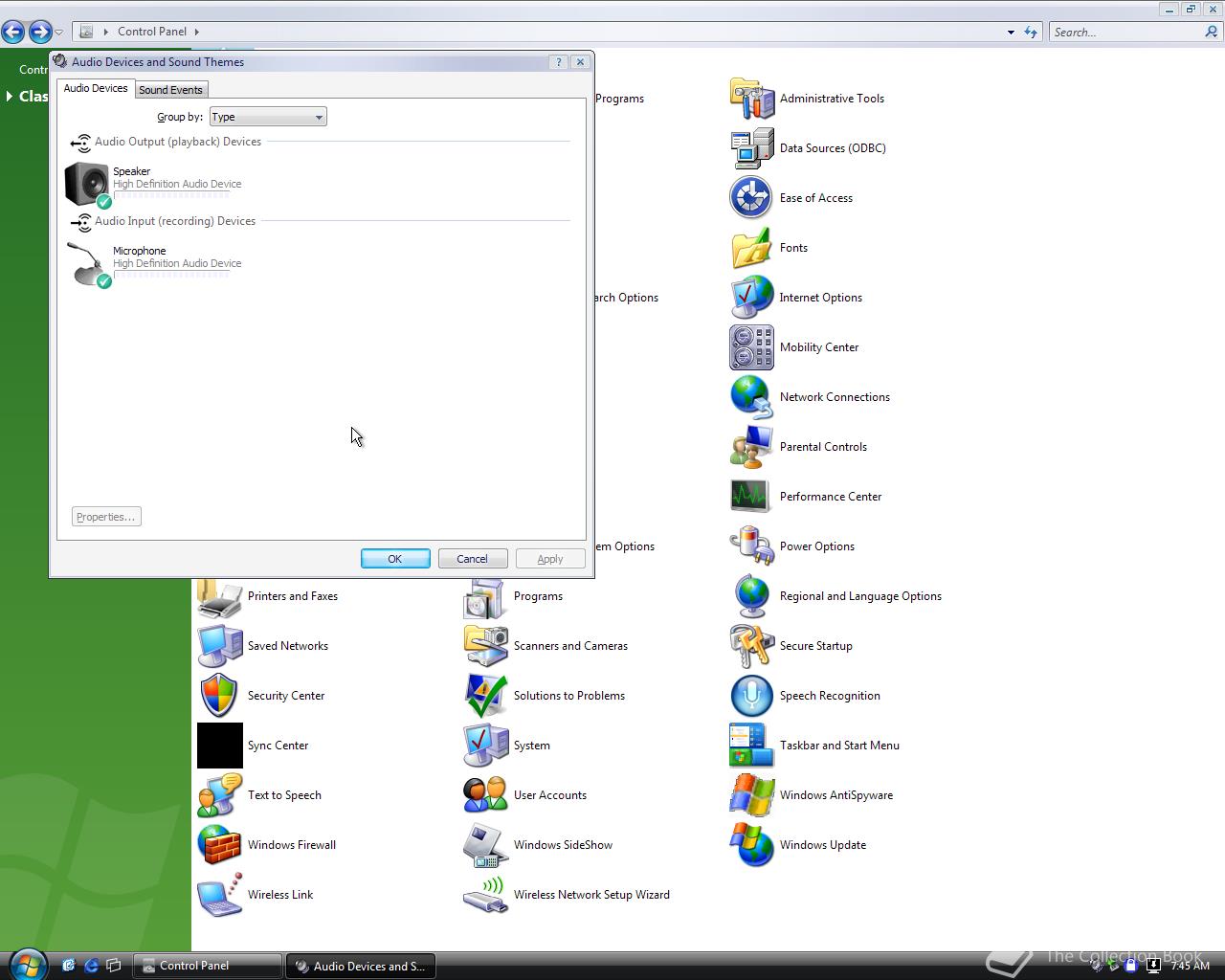1225x980 pixels.
Task: Open Mobility Center icon
Action: [751, 347]
